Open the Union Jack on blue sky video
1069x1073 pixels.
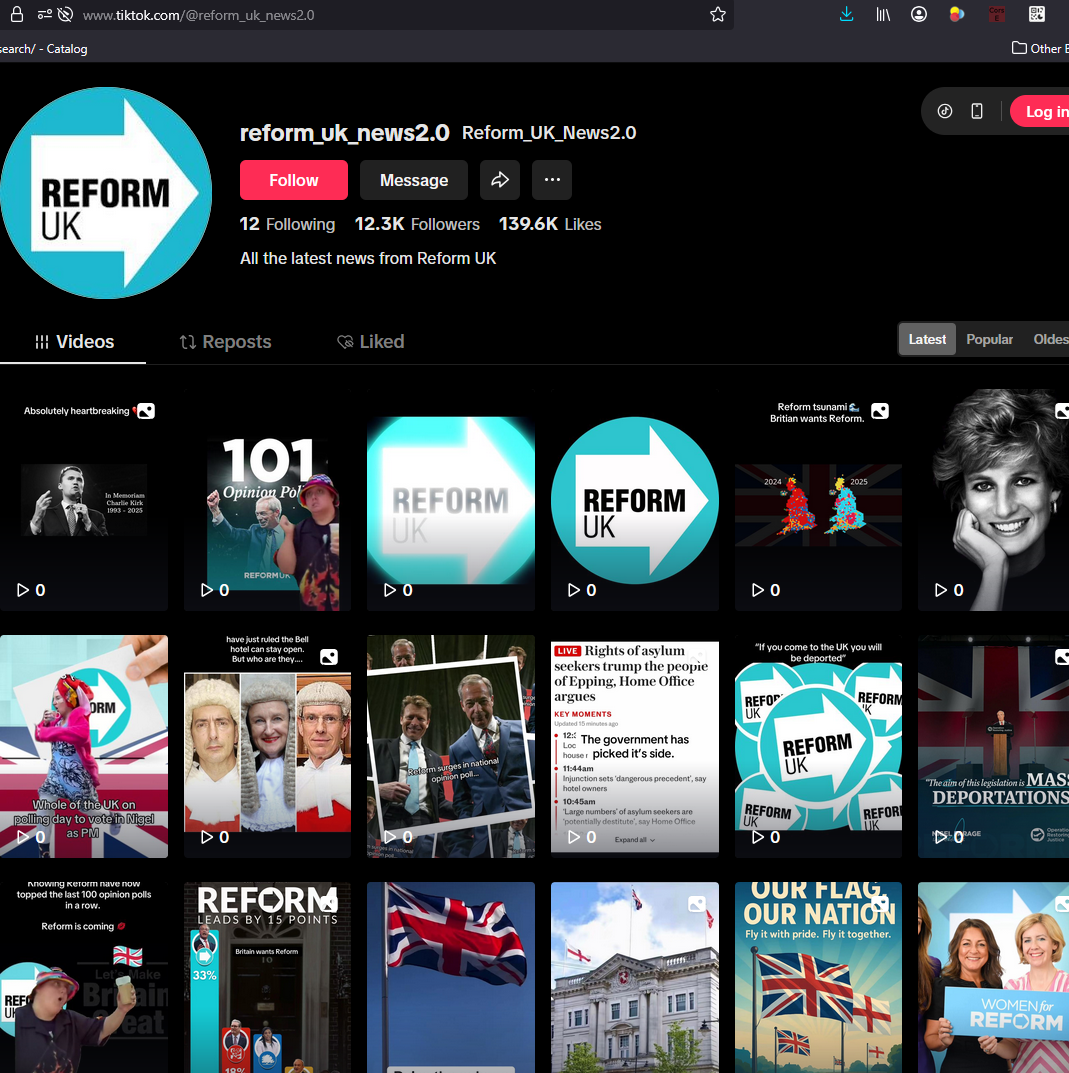[451, 977]
